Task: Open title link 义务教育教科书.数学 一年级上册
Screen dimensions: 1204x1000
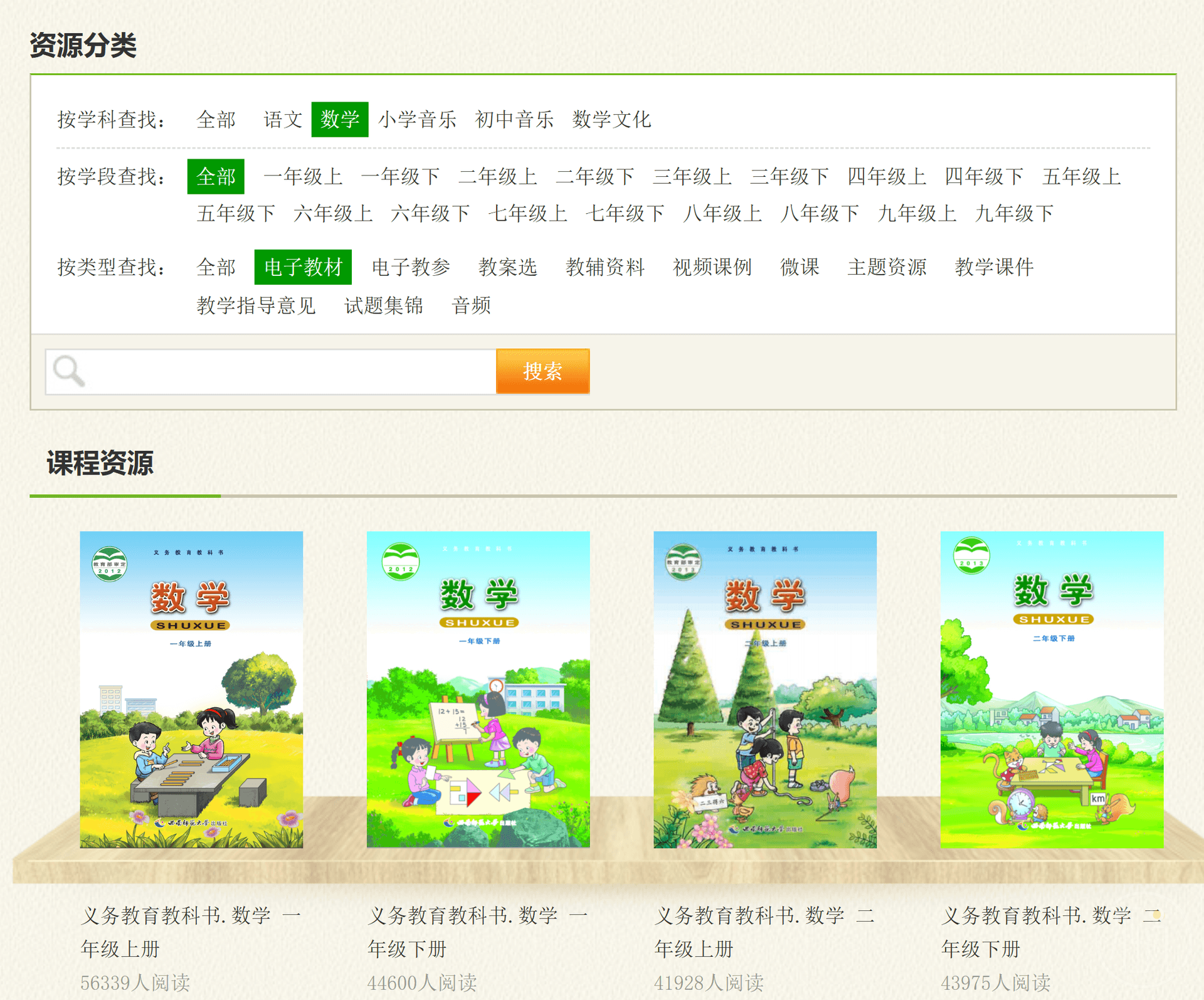Action: 191,932
